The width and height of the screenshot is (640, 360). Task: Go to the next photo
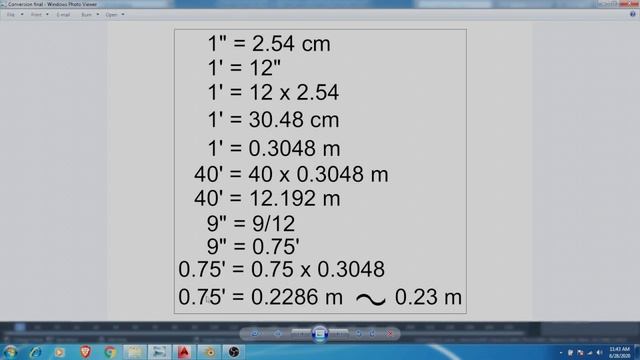point(339,333)
